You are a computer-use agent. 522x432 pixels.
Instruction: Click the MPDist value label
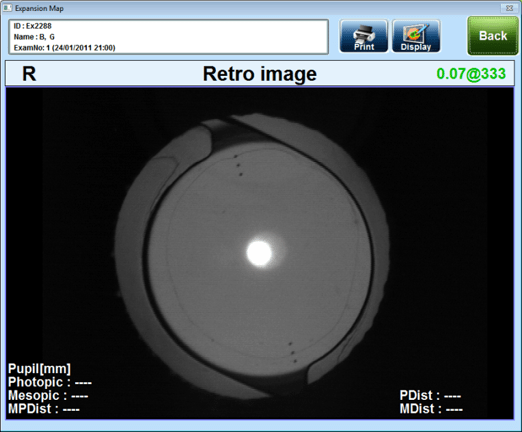[44, 409]
